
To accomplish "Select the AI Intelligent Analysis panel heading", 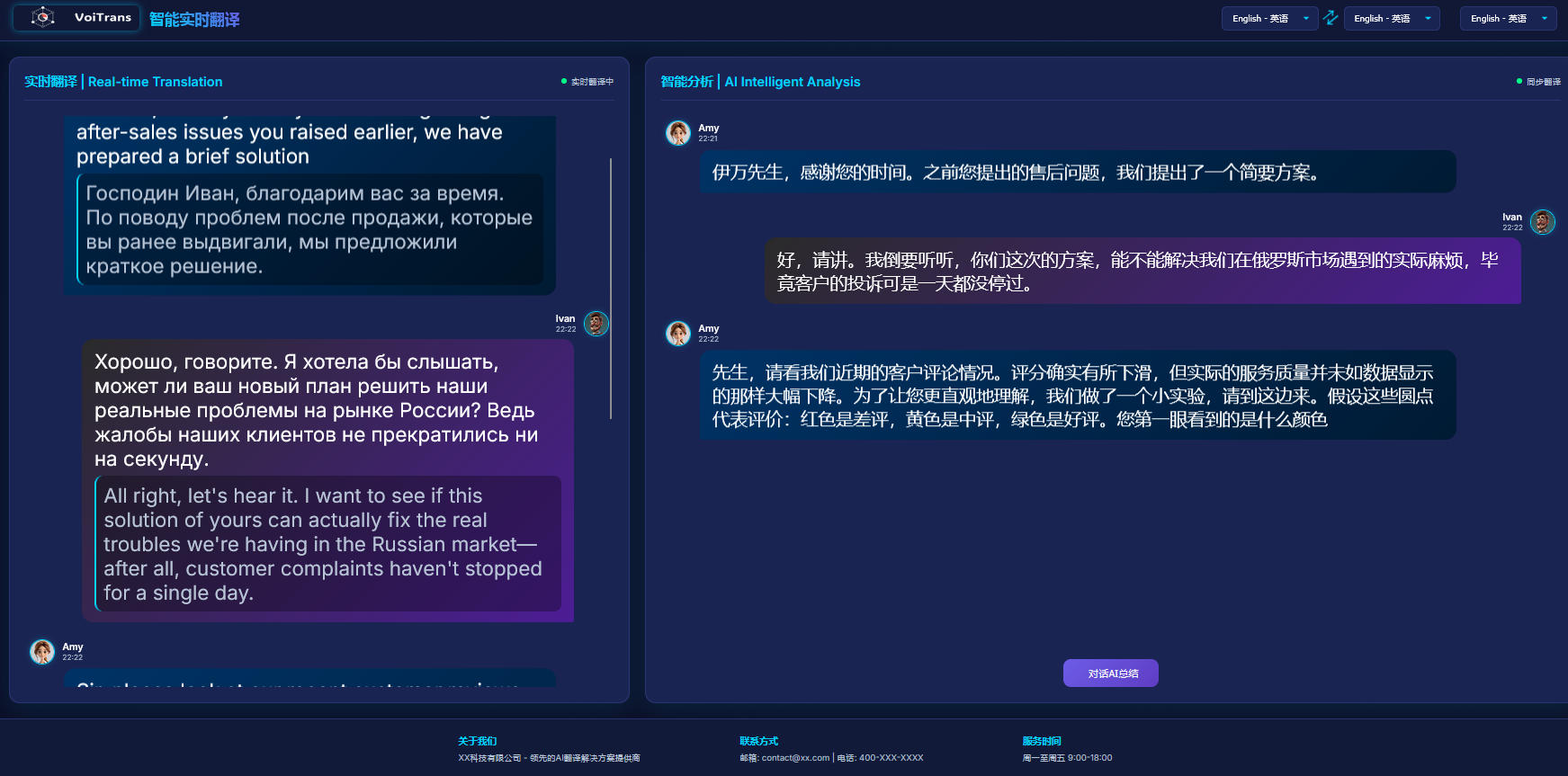I will pyautogui.click(x=760, y=82).
